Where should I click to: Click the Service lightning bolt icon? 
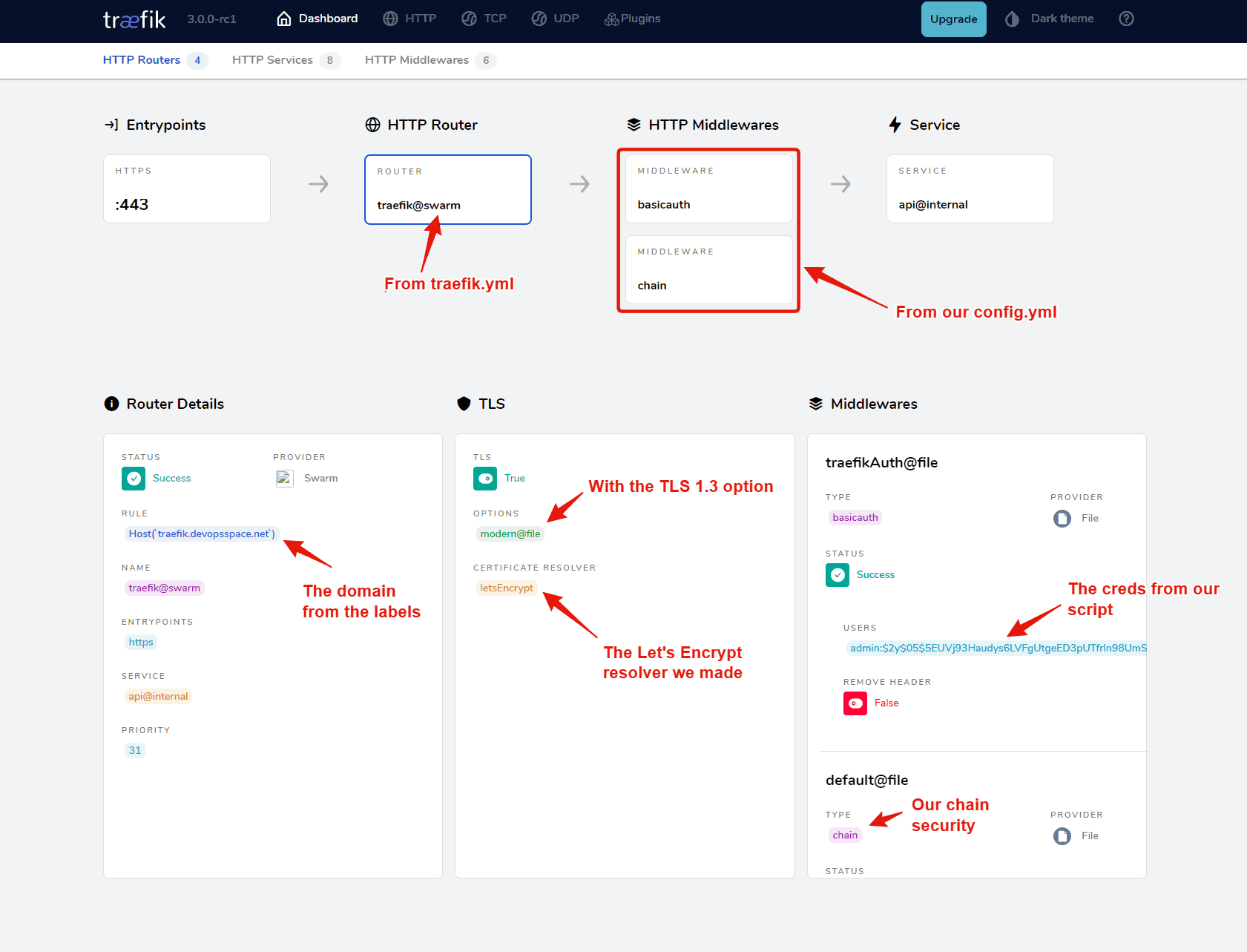(895, 125)
